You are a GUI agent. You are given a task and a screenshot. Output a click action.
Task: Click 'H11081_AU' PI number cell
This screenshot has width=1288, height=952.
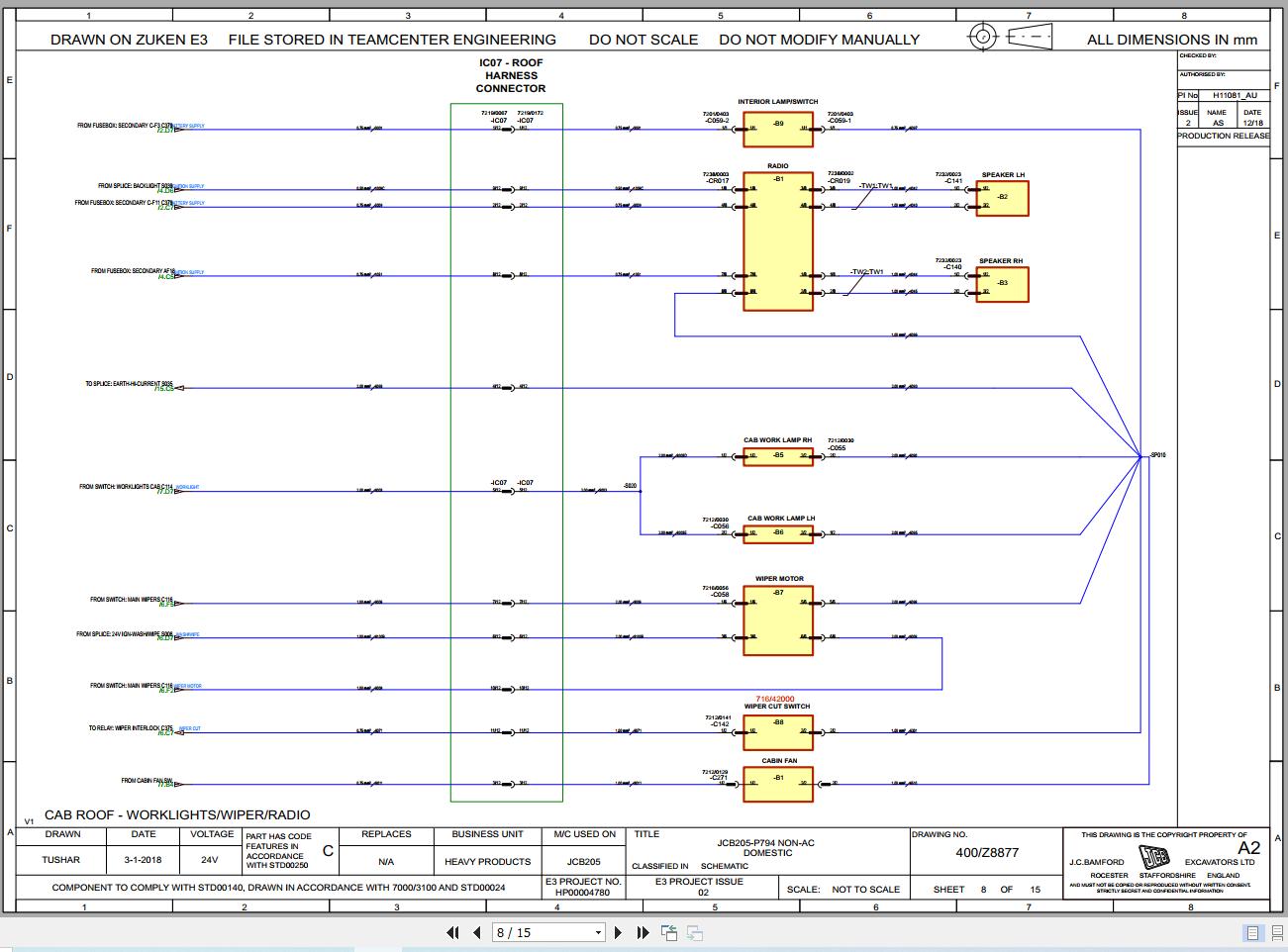(x=1235, y=95)
